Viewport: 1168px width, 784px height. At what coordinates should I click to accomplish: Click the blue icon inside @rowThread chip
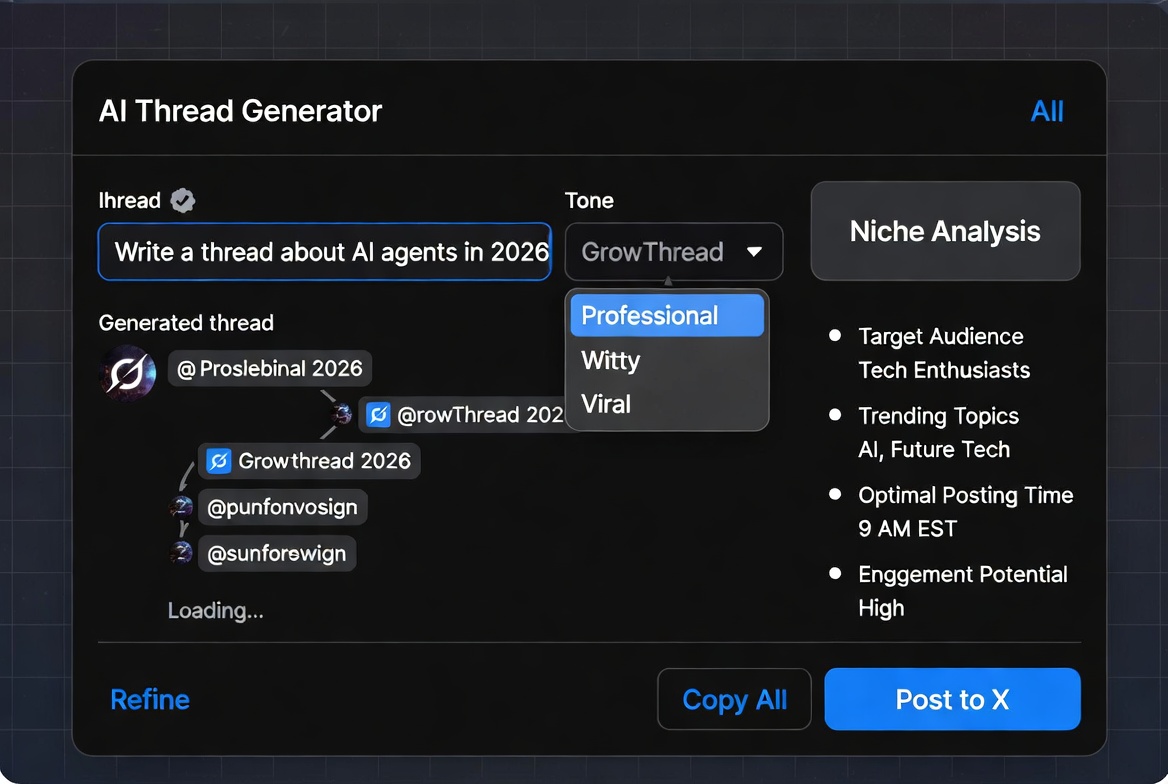point(378,415)
